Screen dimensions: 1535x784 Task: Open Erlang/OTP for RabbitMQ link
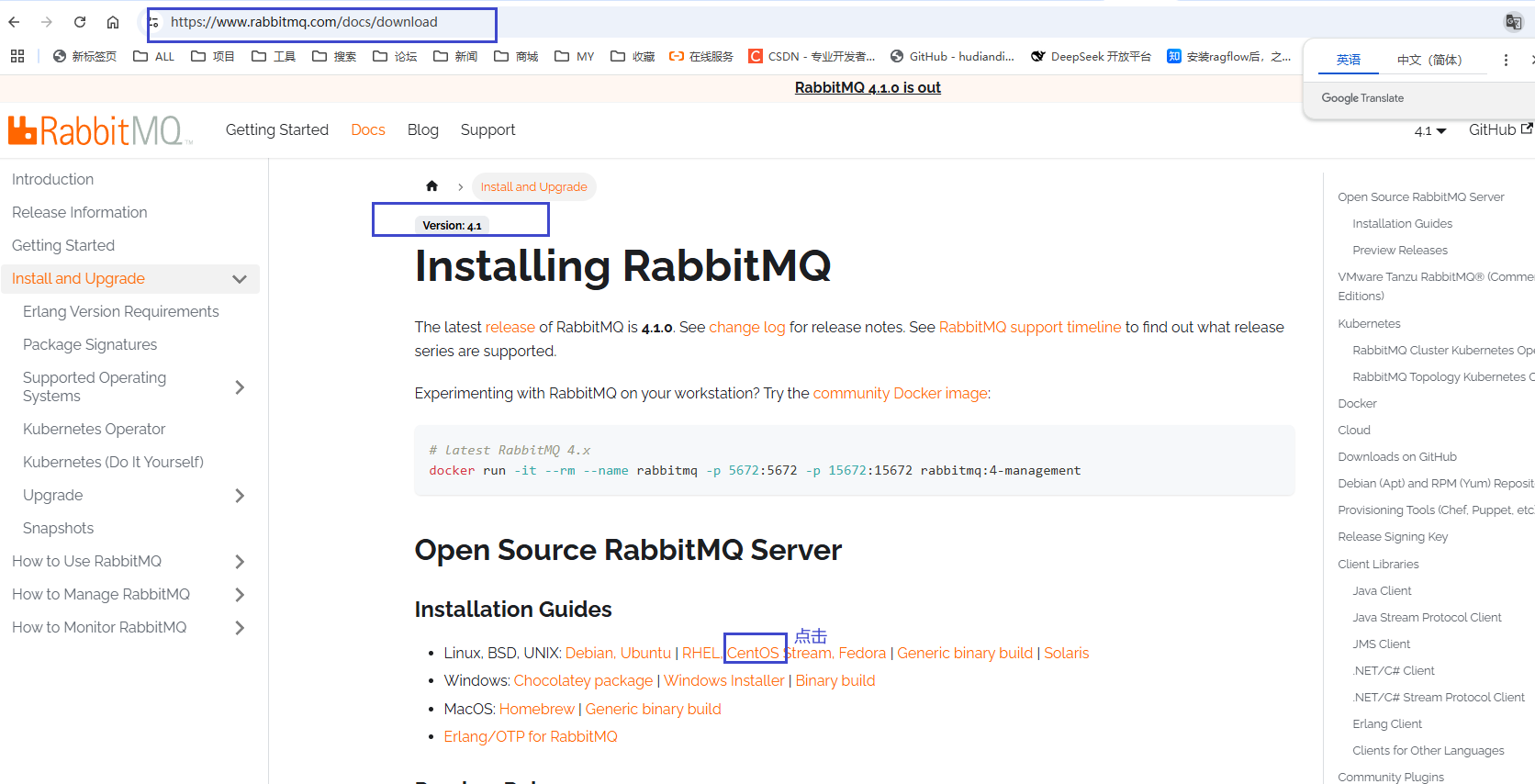pyautogui.click(x=531, y=736)
